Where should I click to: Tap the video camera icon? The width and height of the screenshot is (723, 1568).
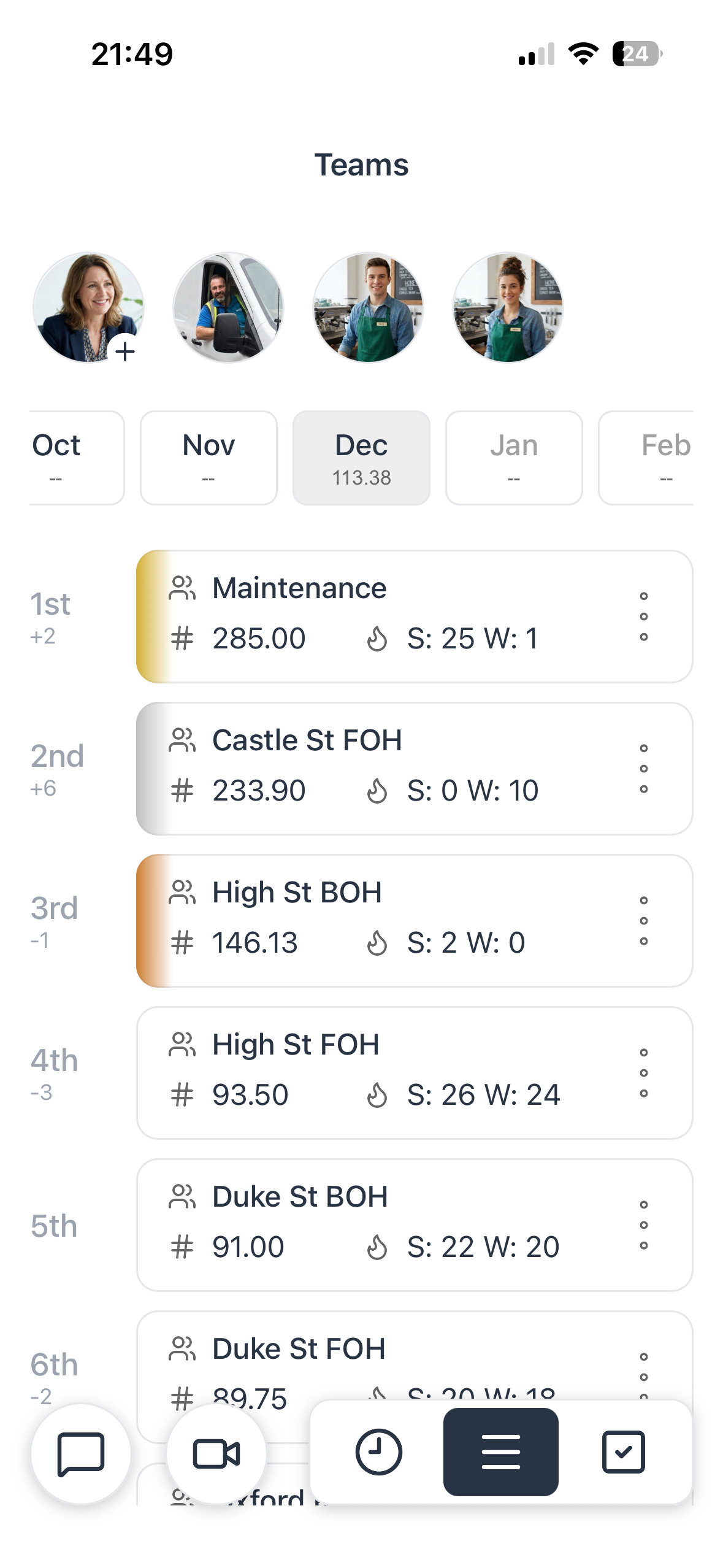[216, 1454]
